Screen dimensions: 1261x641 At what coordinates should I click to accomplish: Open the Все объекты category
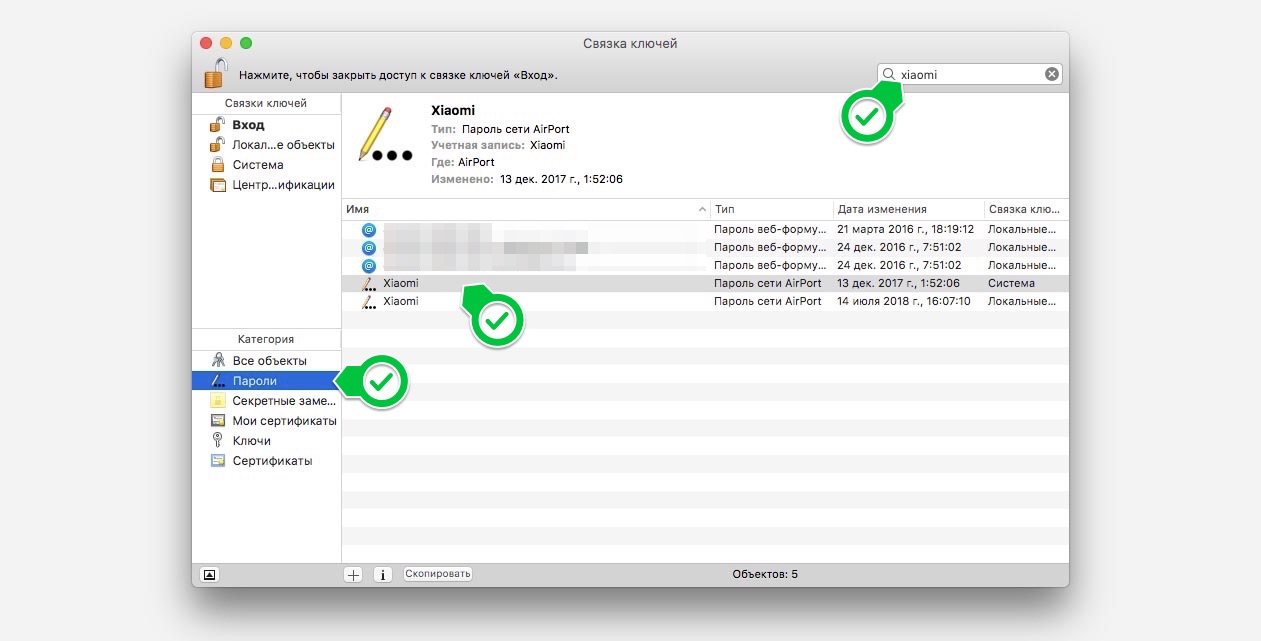point(269,361)
